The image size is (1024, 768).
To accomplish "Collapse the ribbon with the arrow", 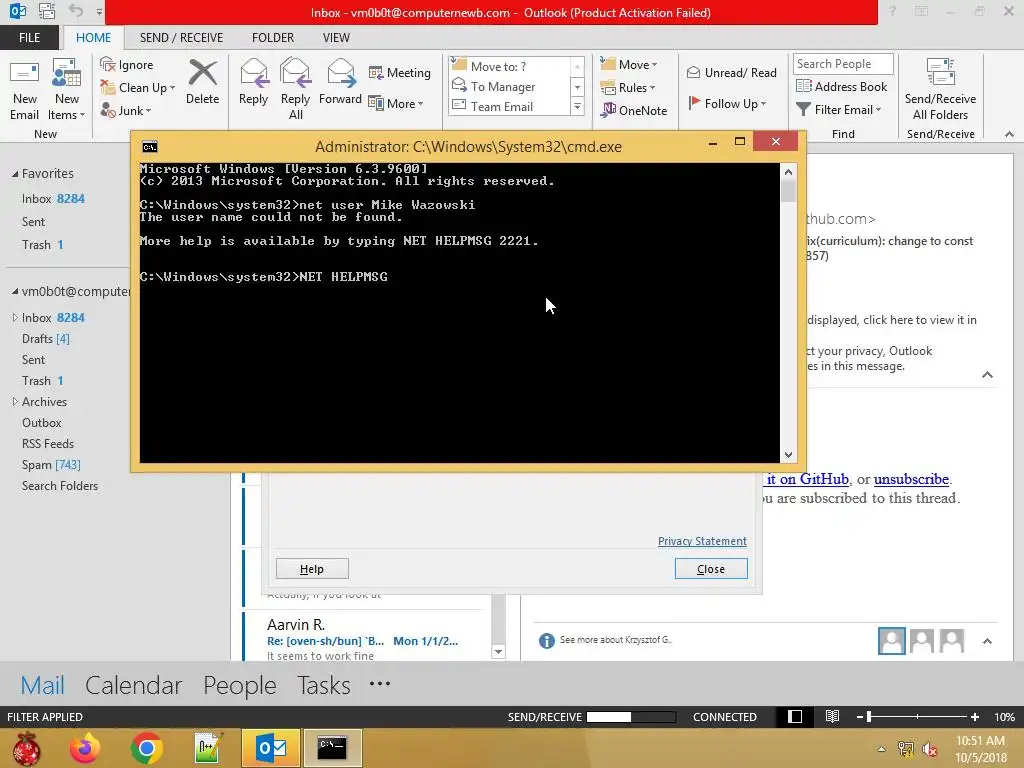I will (x=1009, y=134).
